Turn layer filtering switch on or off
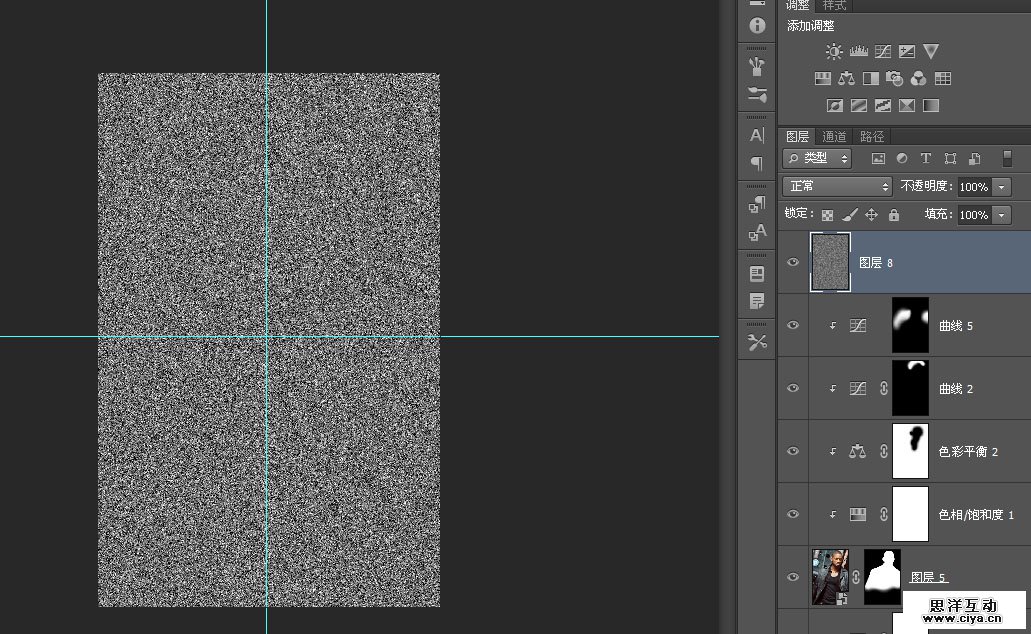The width and height of the screenshot is (1031, 634). click(x=1007, y=158)
